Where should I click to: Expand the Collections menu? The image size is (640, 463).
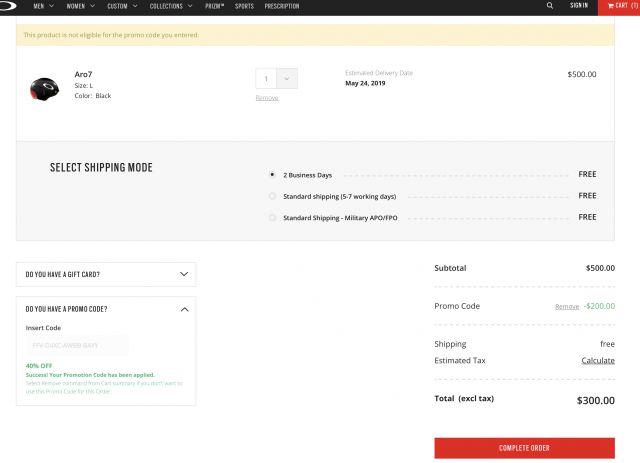[171, 6]
